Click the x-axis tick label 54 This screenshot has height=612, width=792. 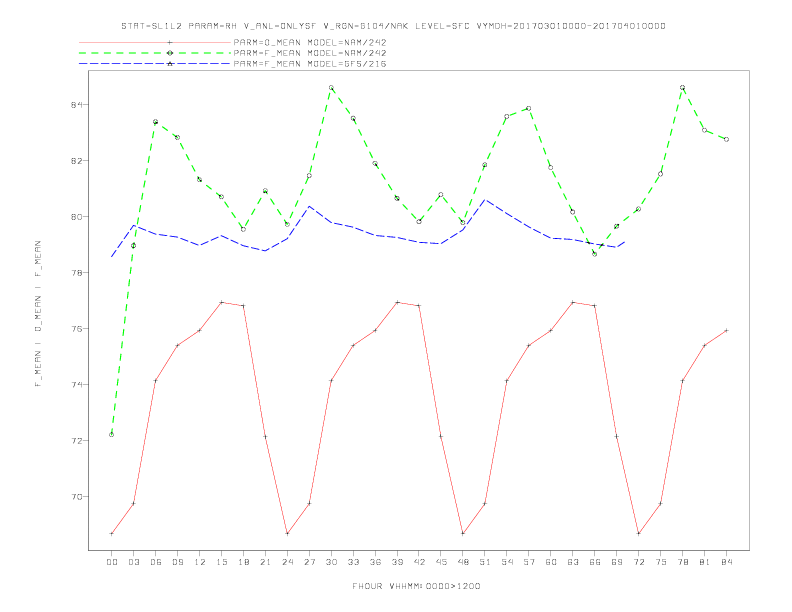pos(507,562)
